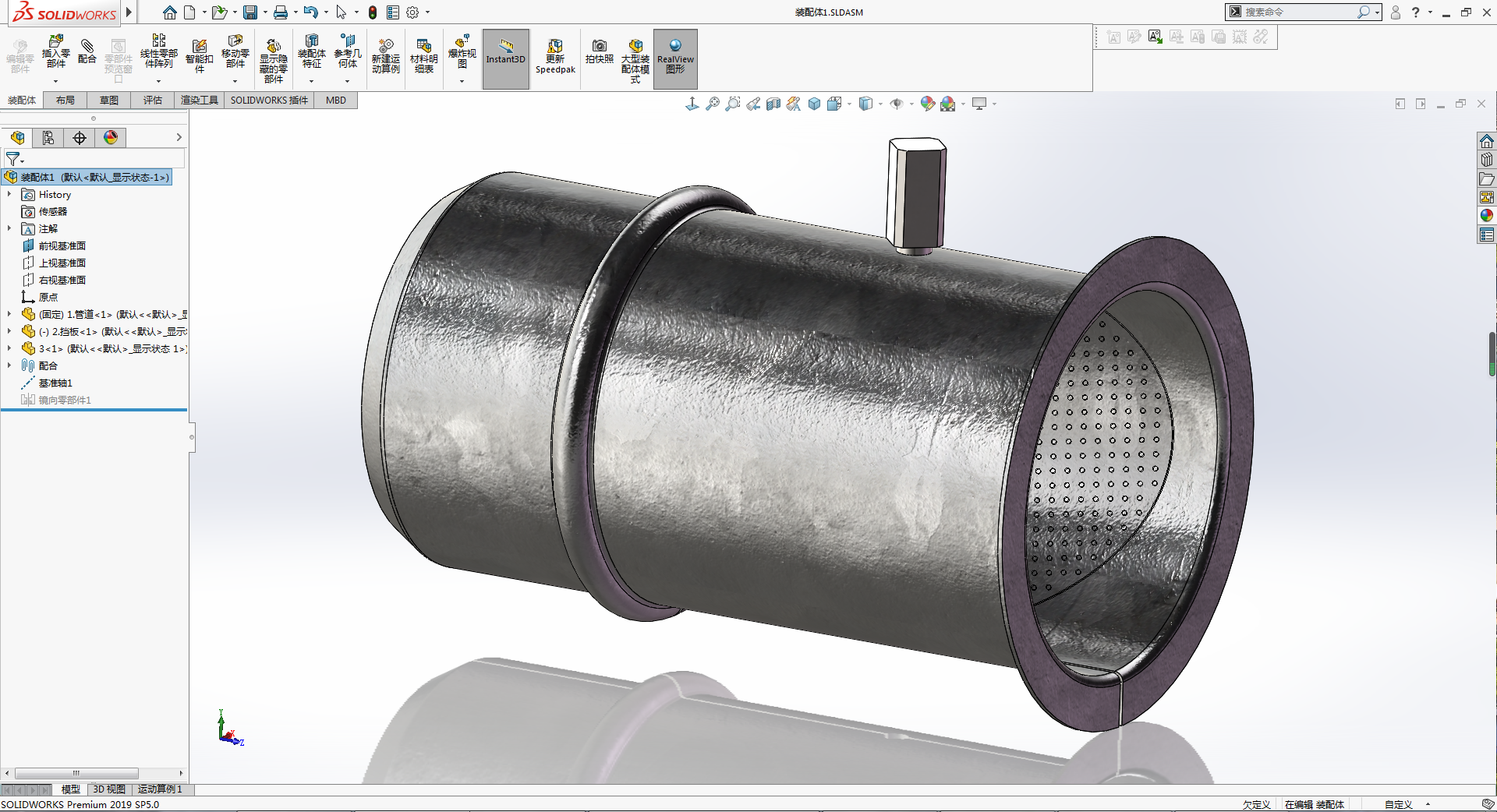
Task: Click the 爆炸视图 exploded view tool
Action: tap(462, 52)
